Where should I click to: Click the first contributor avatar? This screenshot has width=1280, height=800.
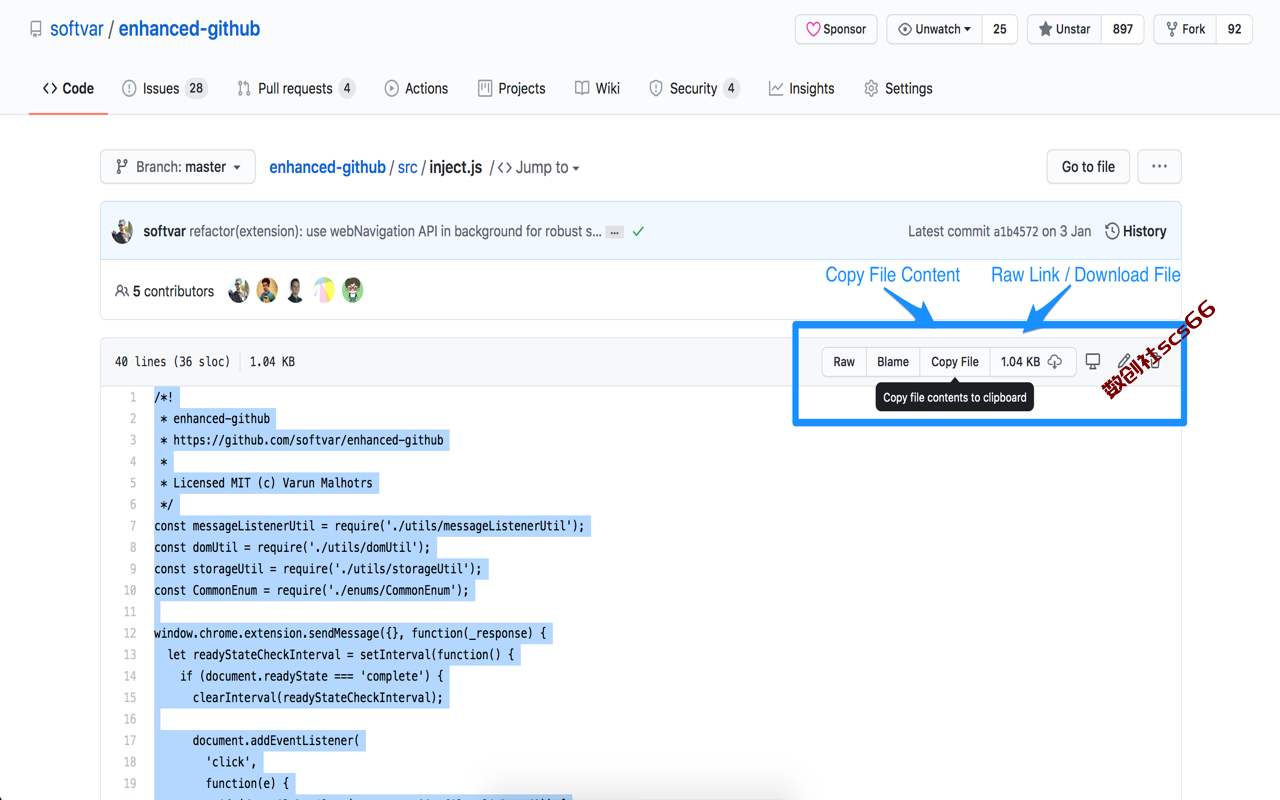pyautogui.click(x=238, y=290)
